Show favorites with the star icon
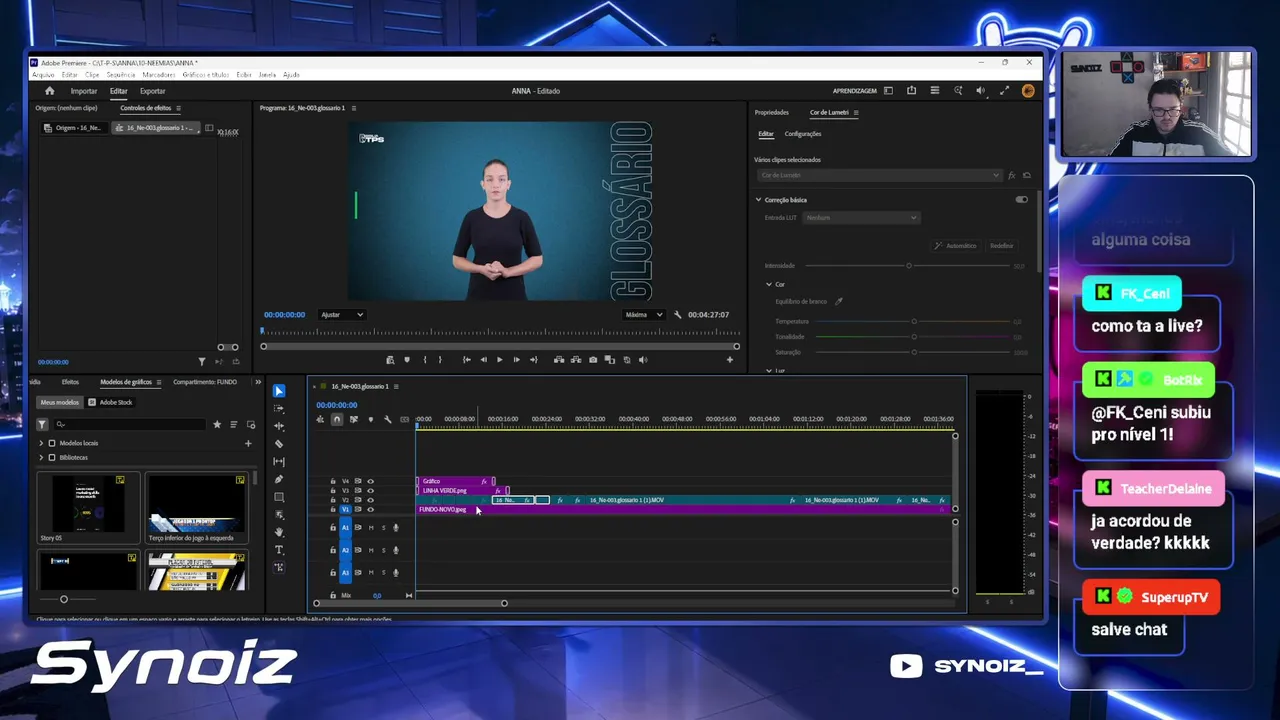1280x720 pixels. pos(217,425)
